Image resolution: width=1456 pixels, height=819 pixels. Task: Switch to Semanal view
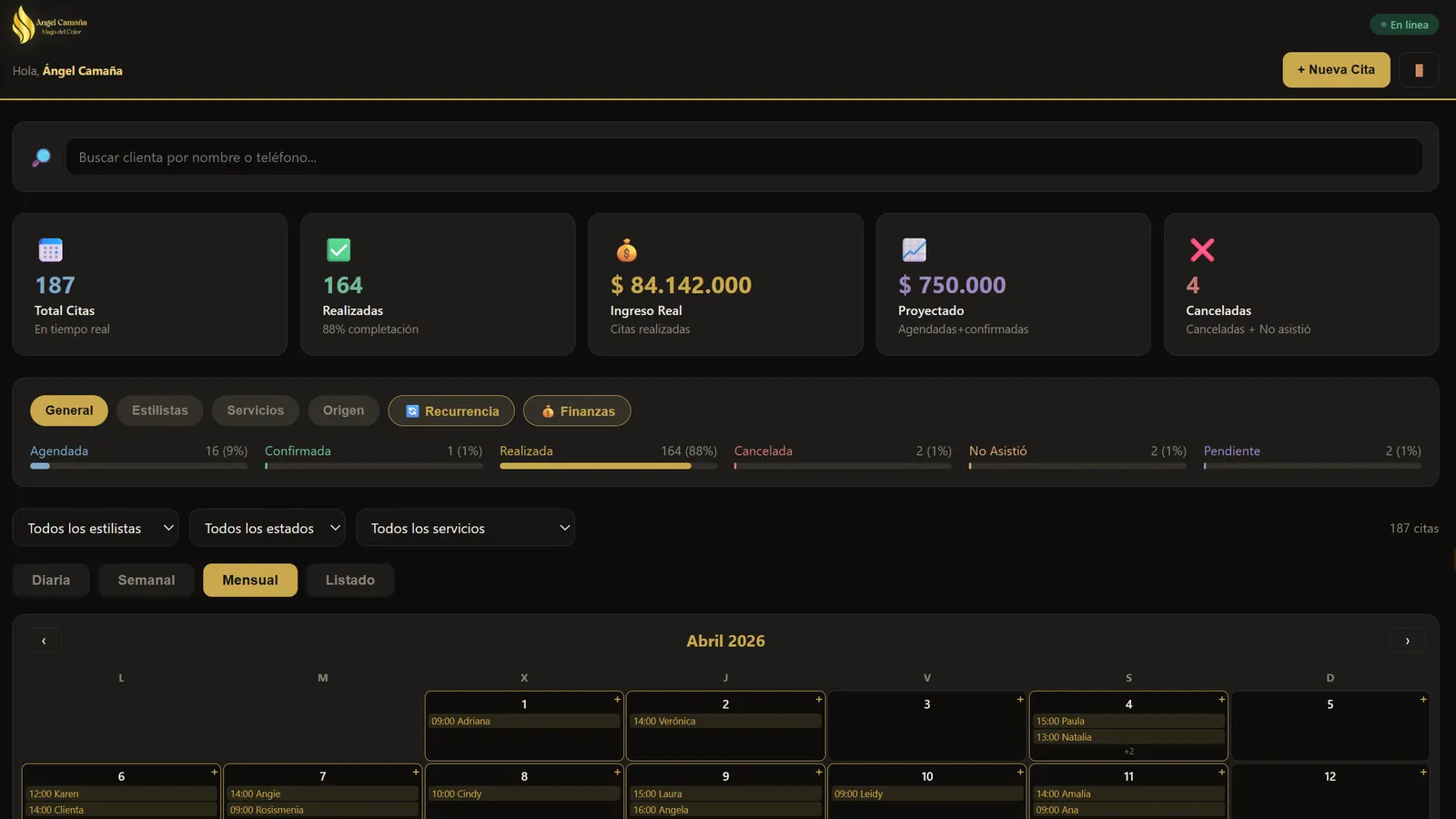pyautogui.click(x=147, y=581)
